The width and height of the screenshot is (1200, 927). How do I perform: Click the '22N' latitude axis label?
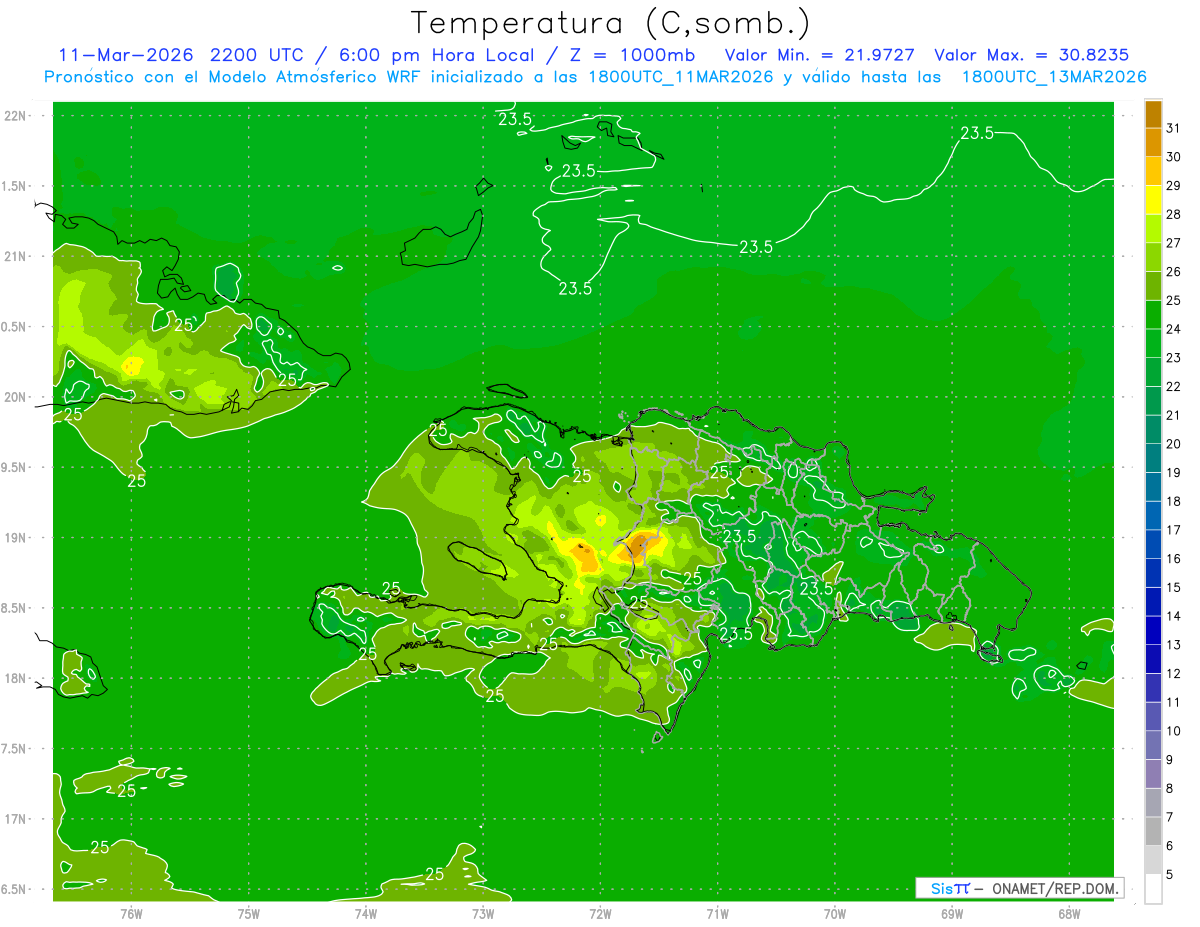15,115
